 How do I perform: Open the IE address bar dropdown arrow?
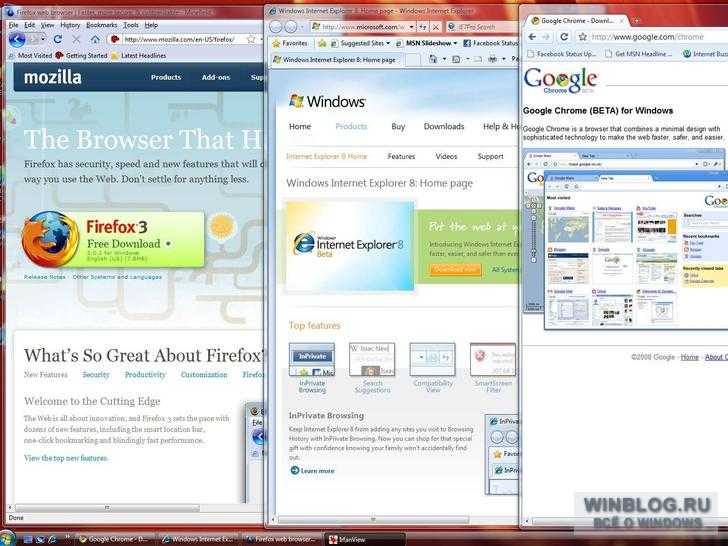pyautogui.click(x=411, y=27)
